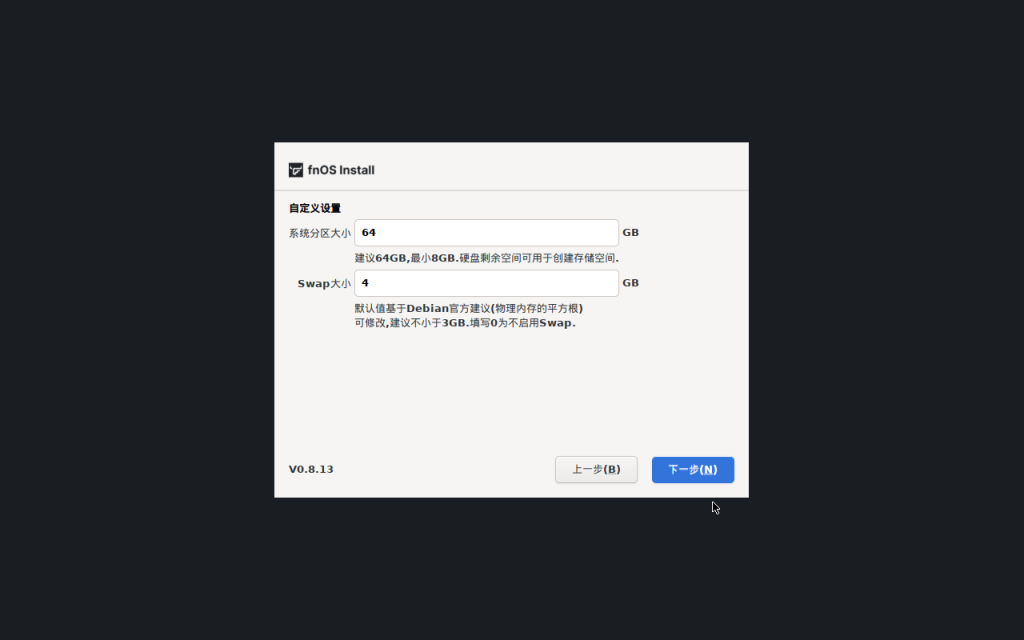This screenshot has width=1024, height=640.
Task: Click the 自定义设置 section heading
Action: tap(315, 208)
